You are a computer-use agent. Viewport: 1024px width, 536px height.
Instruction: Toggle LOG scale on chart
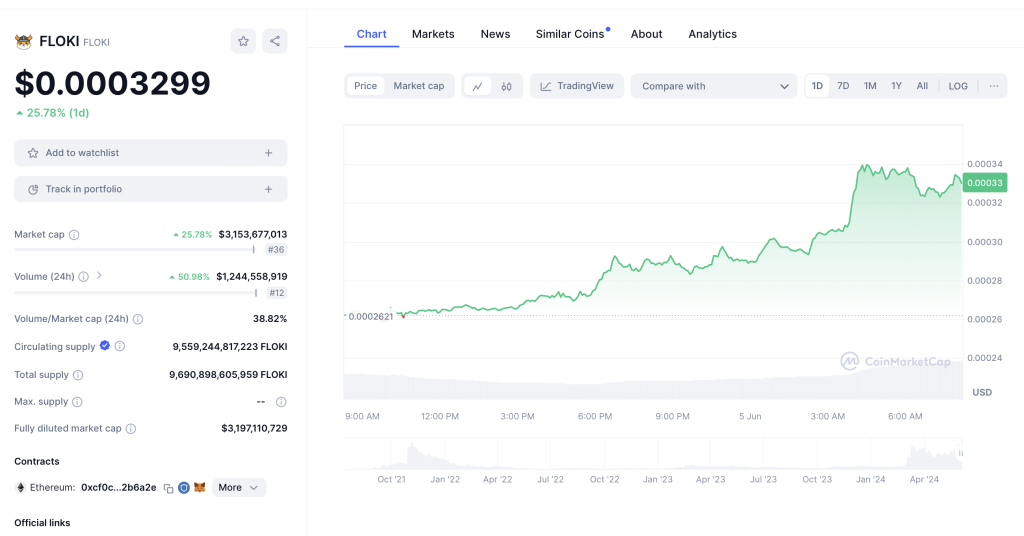coord(958,86)
